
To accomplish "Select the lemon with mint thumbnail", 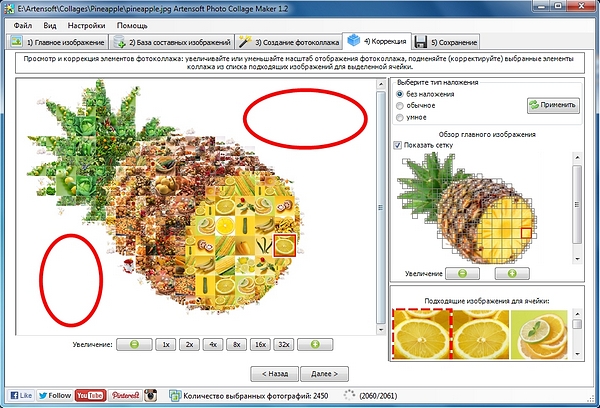I will point(539,335).
